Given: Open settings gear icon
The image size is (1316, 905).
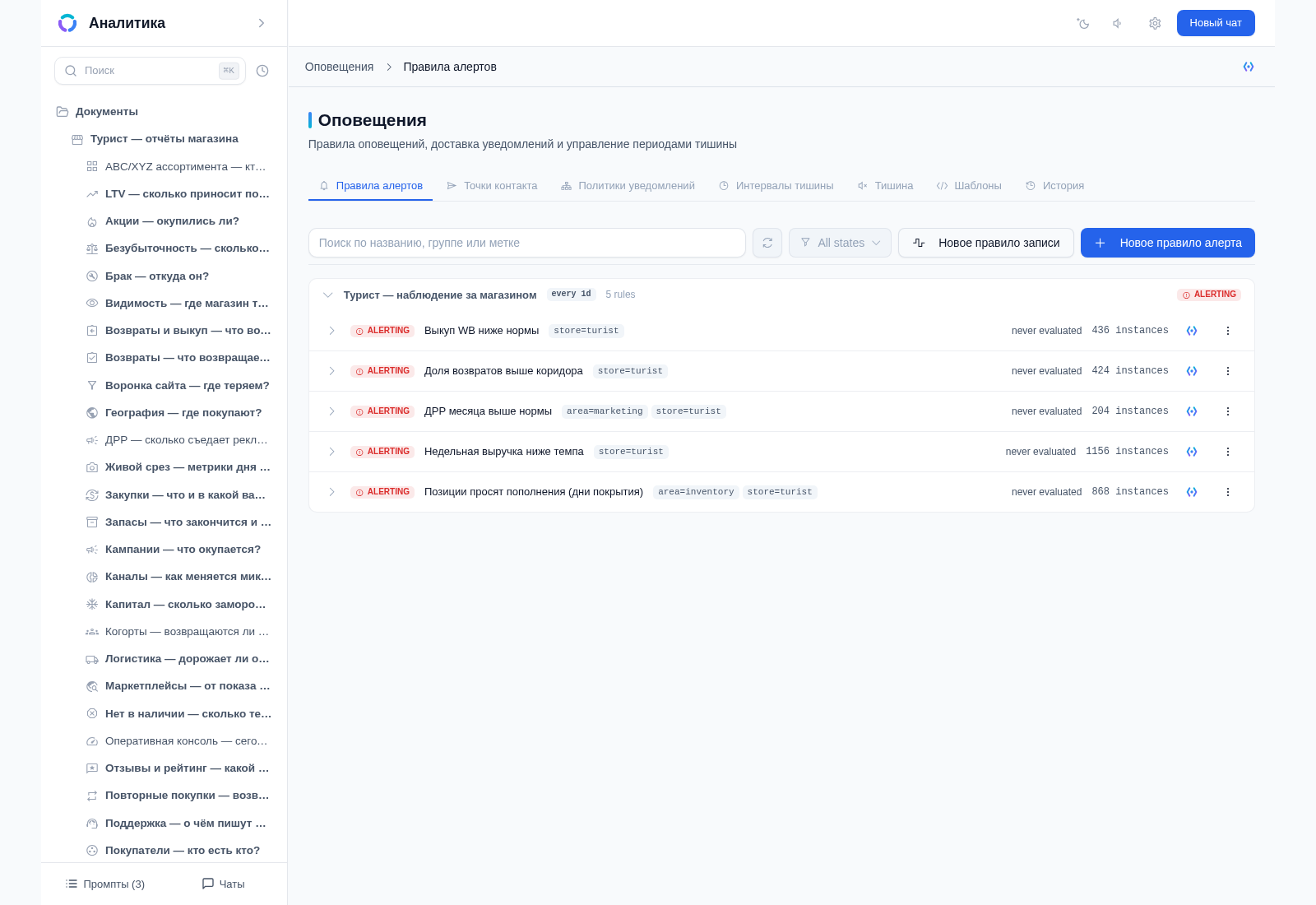Looking at the screenshot, I should point(1155,23).
